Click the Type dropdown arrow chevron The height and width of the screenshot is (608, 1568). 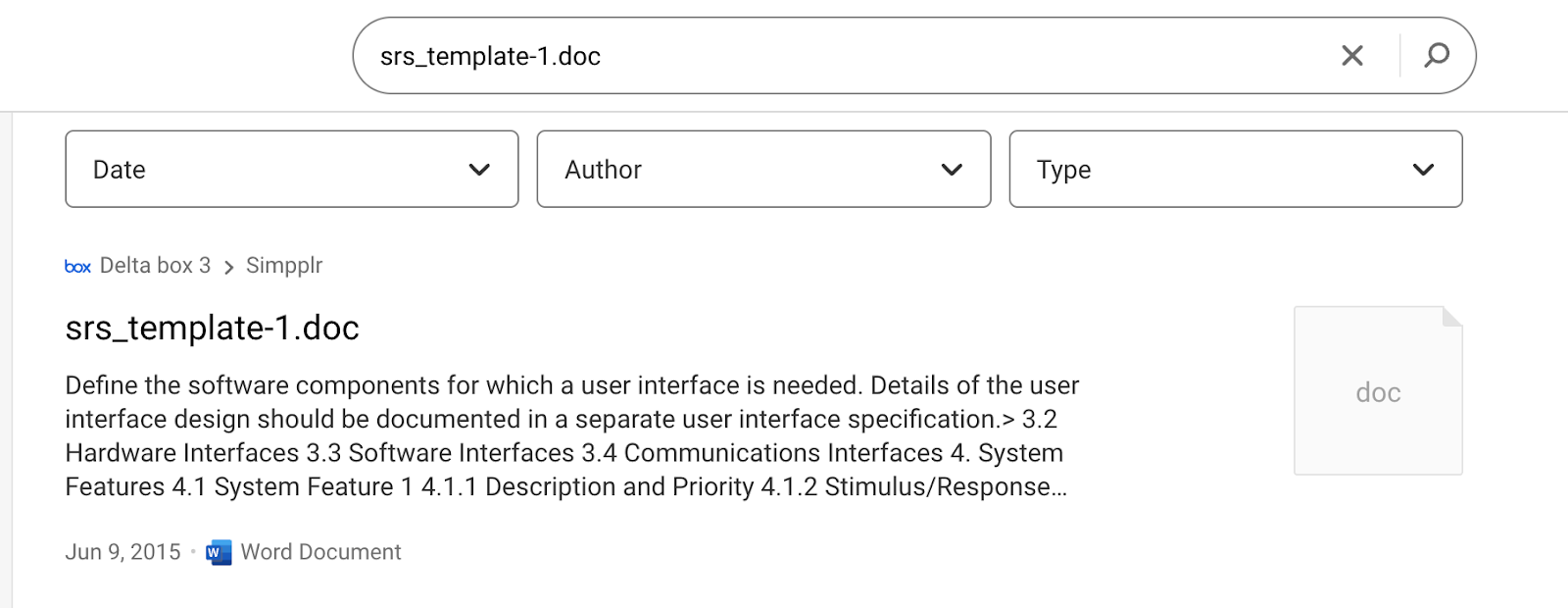[x=1423, y=170]
